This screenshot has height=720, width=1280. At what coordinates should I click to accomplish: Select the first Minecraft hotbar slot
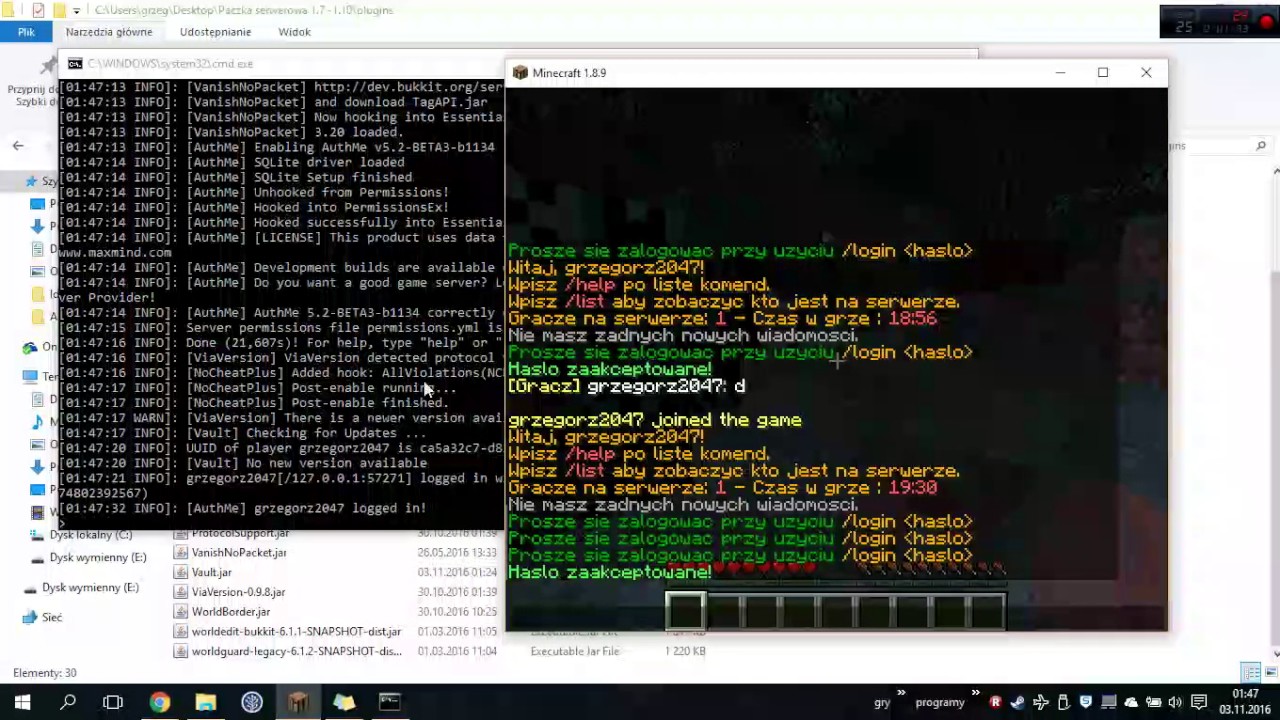click(x=686, y=611)
